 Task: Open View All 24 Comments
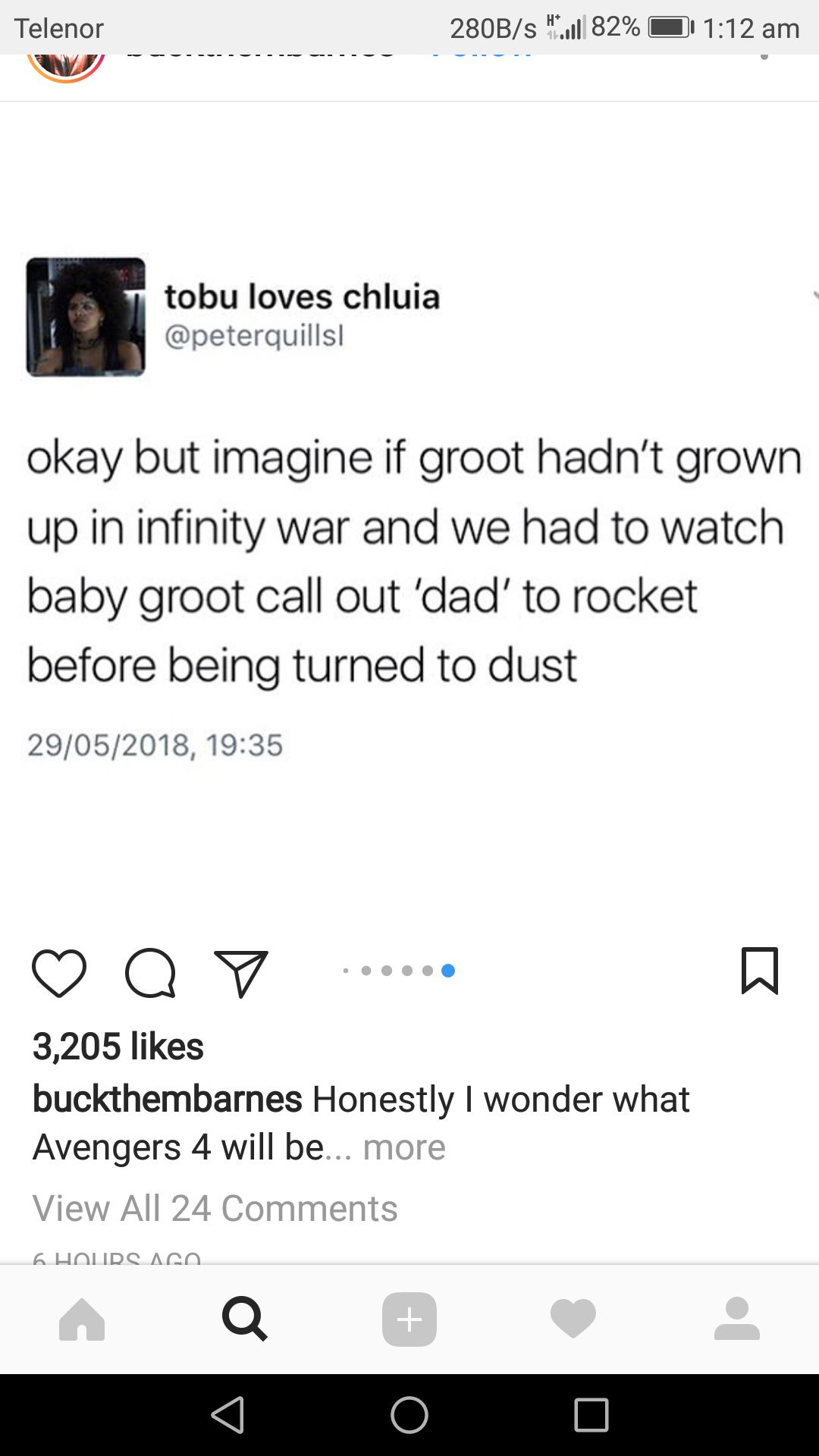point(215,1208)
